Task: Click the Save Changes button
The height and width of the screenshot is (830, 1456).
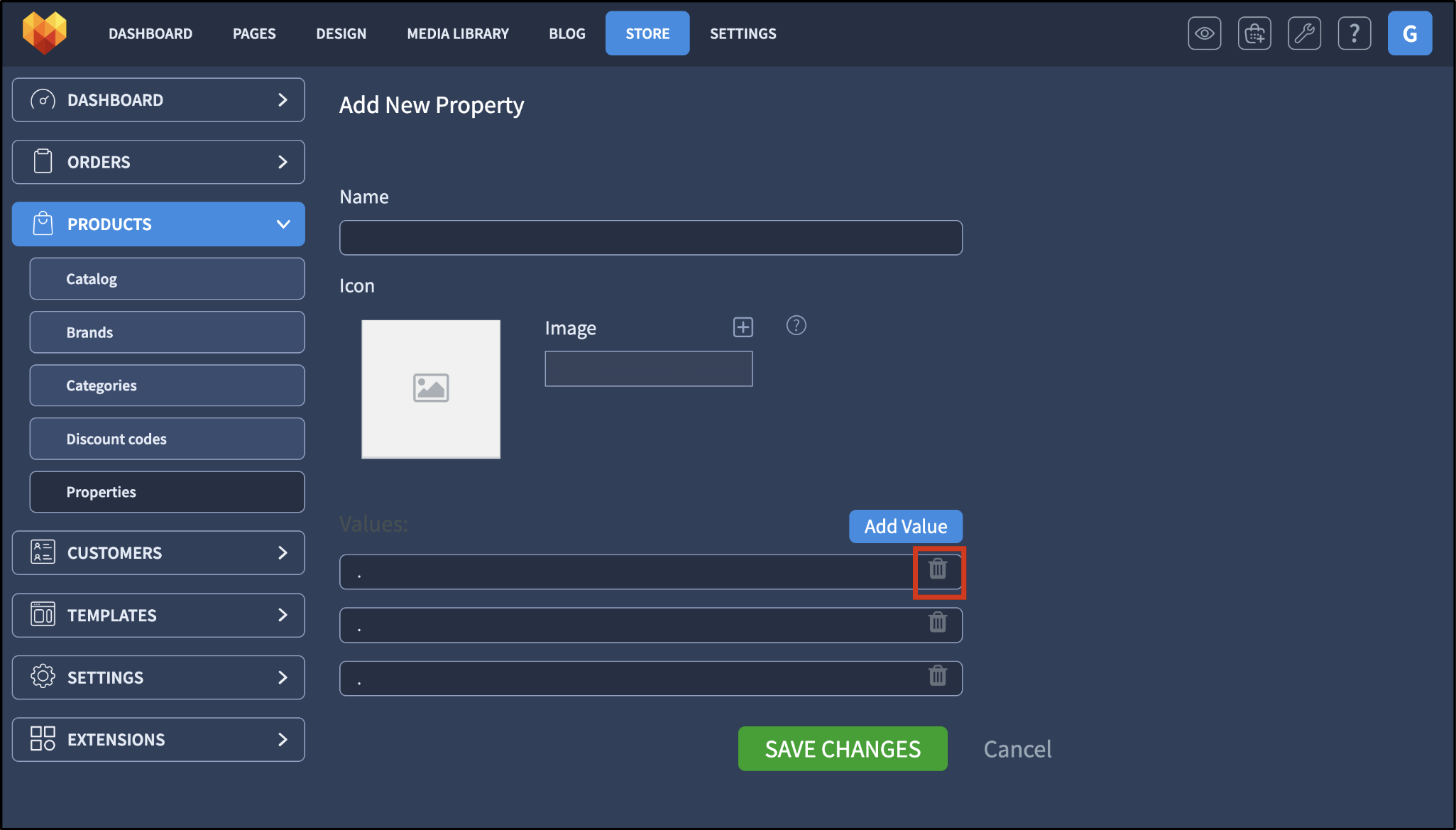Action: [x=843, y=748]
